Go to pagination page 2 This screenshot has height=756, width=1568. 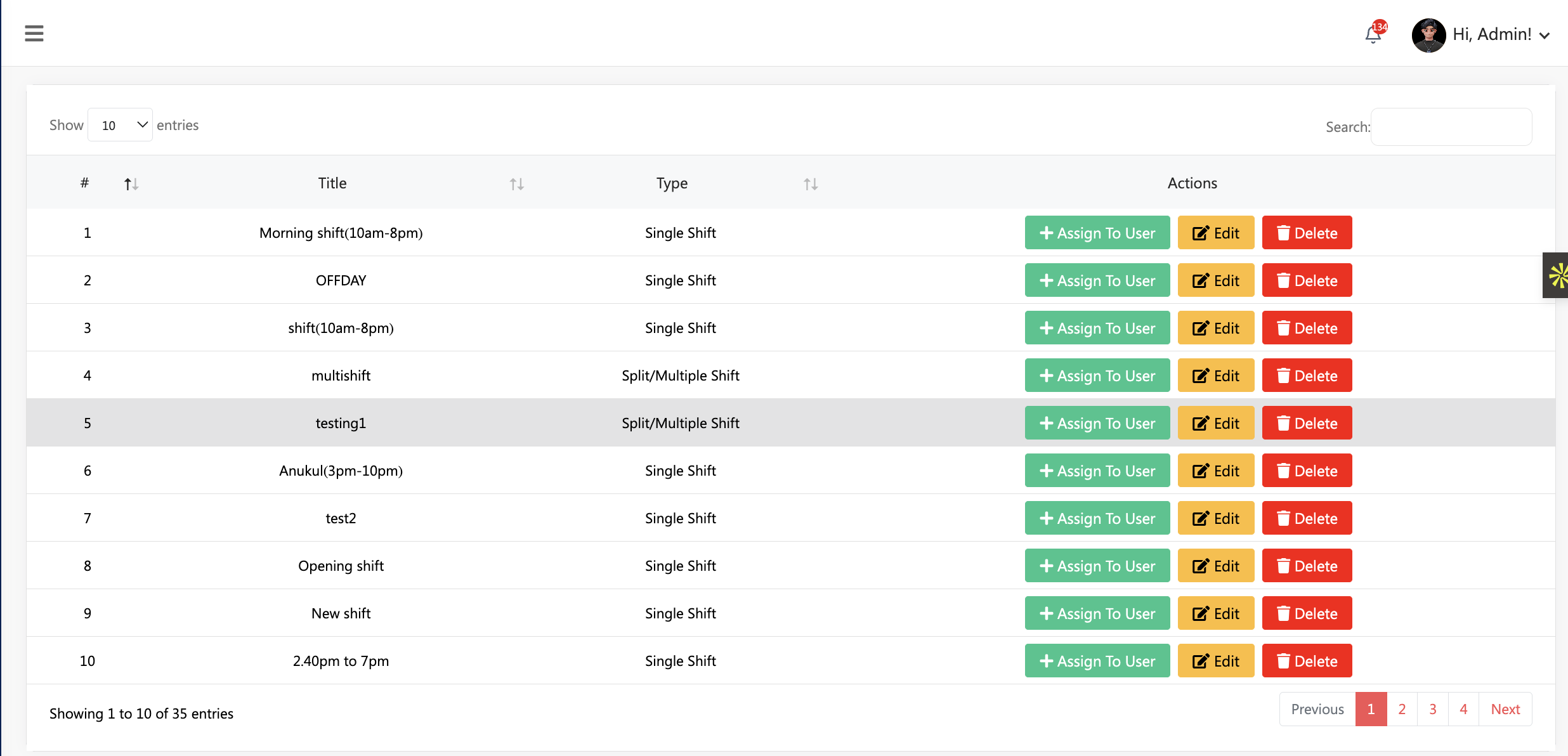point(1402,709)
